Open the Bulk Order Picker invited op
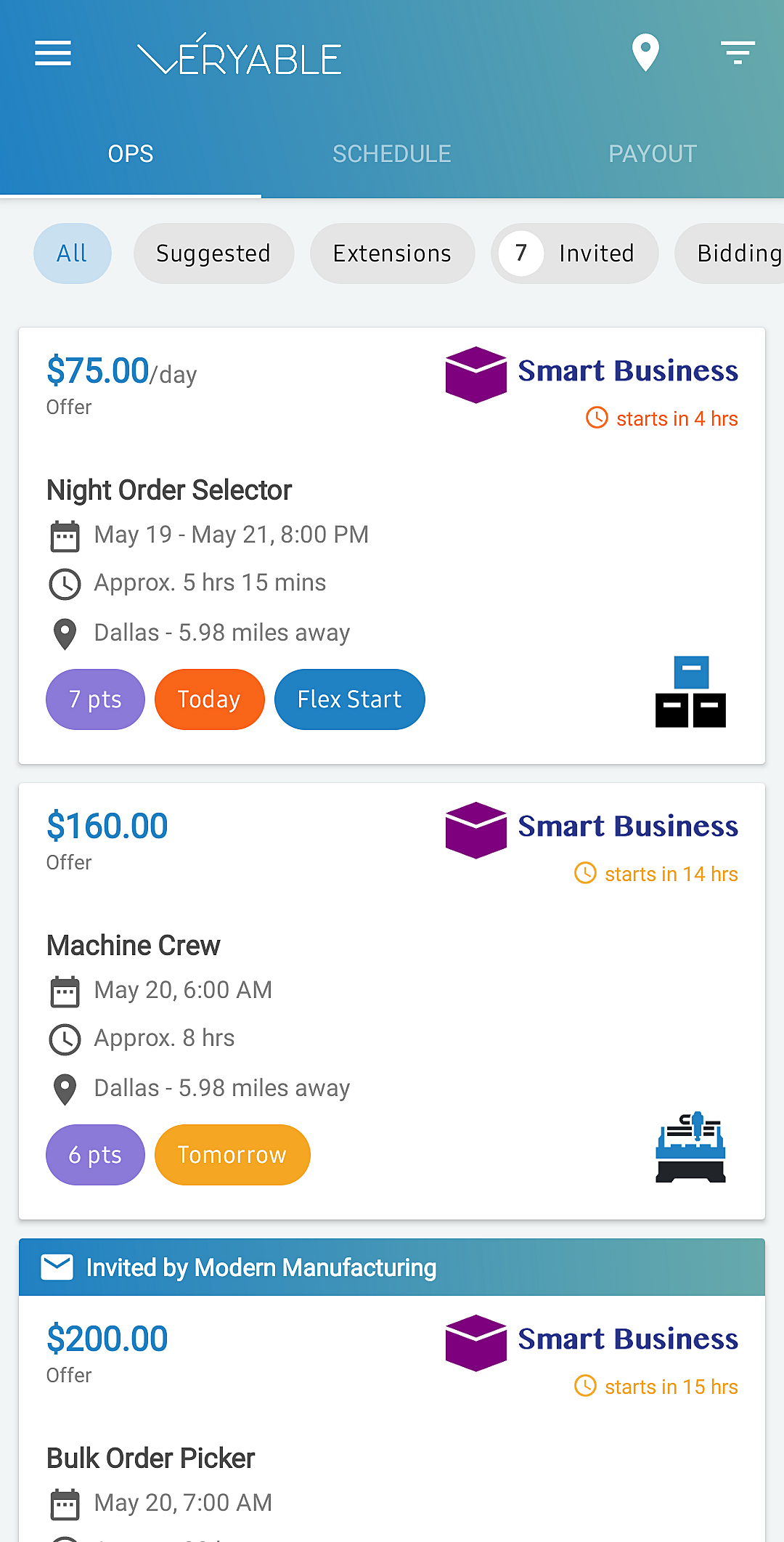The height and width of the screenshot is (1542, 784). click(x=151, y=1458)
